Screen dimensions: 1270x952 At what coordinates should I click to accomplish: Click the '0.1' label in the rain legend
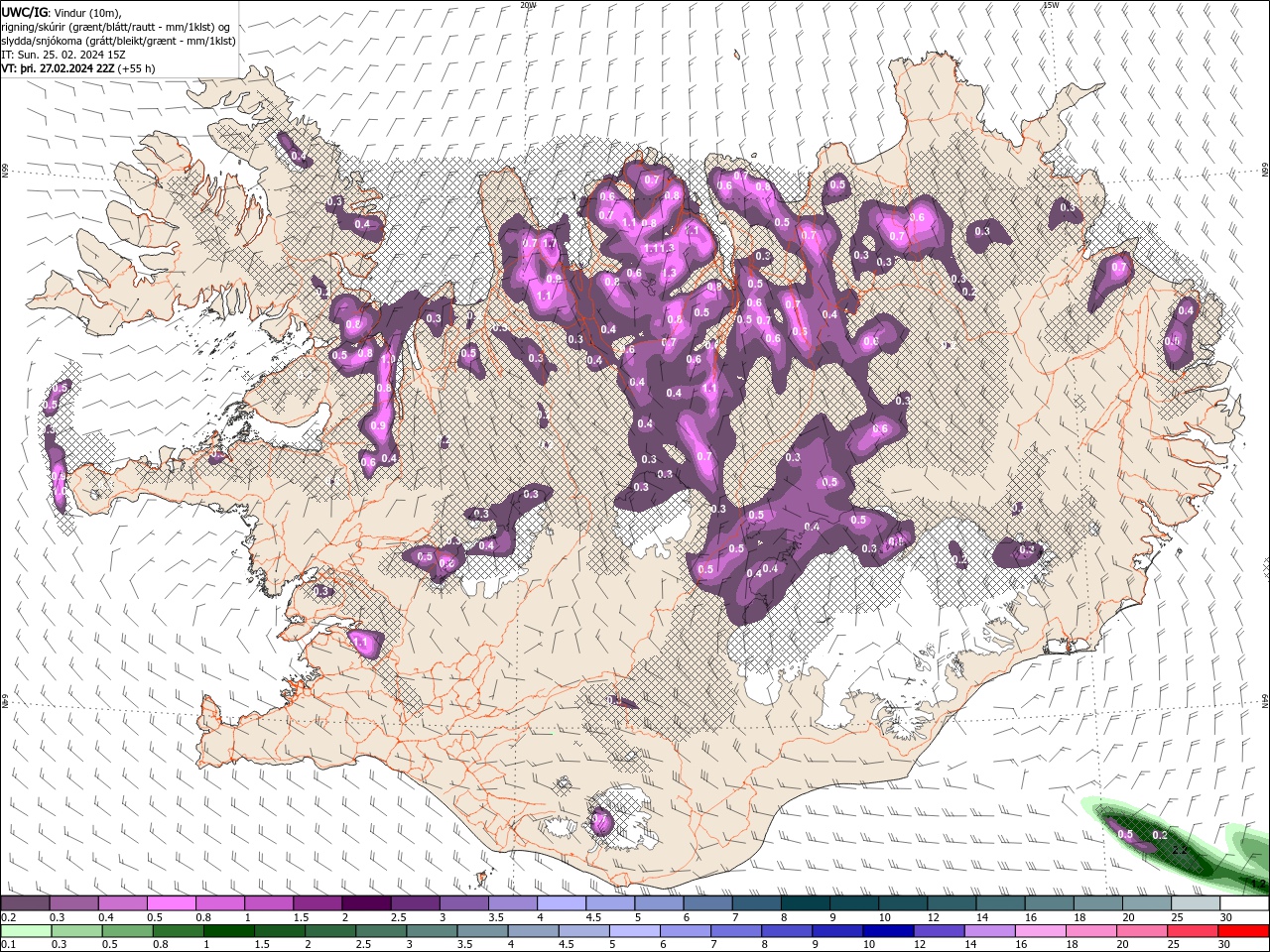point(8,945)
